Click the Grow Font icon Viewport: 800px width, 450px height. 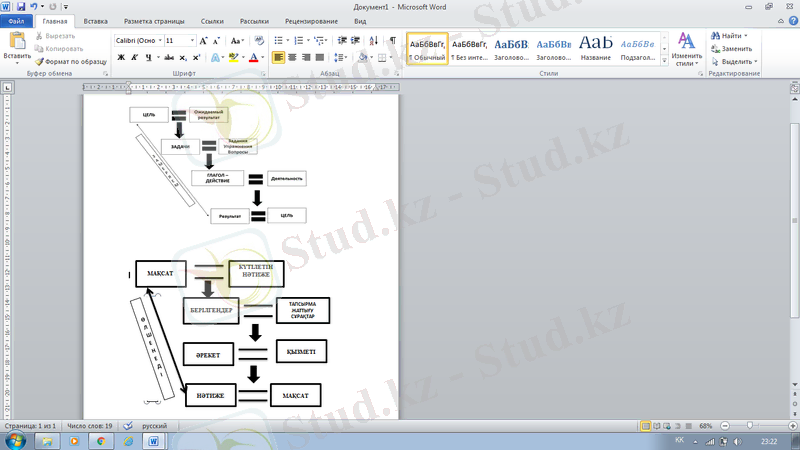(x=203, y=40)
